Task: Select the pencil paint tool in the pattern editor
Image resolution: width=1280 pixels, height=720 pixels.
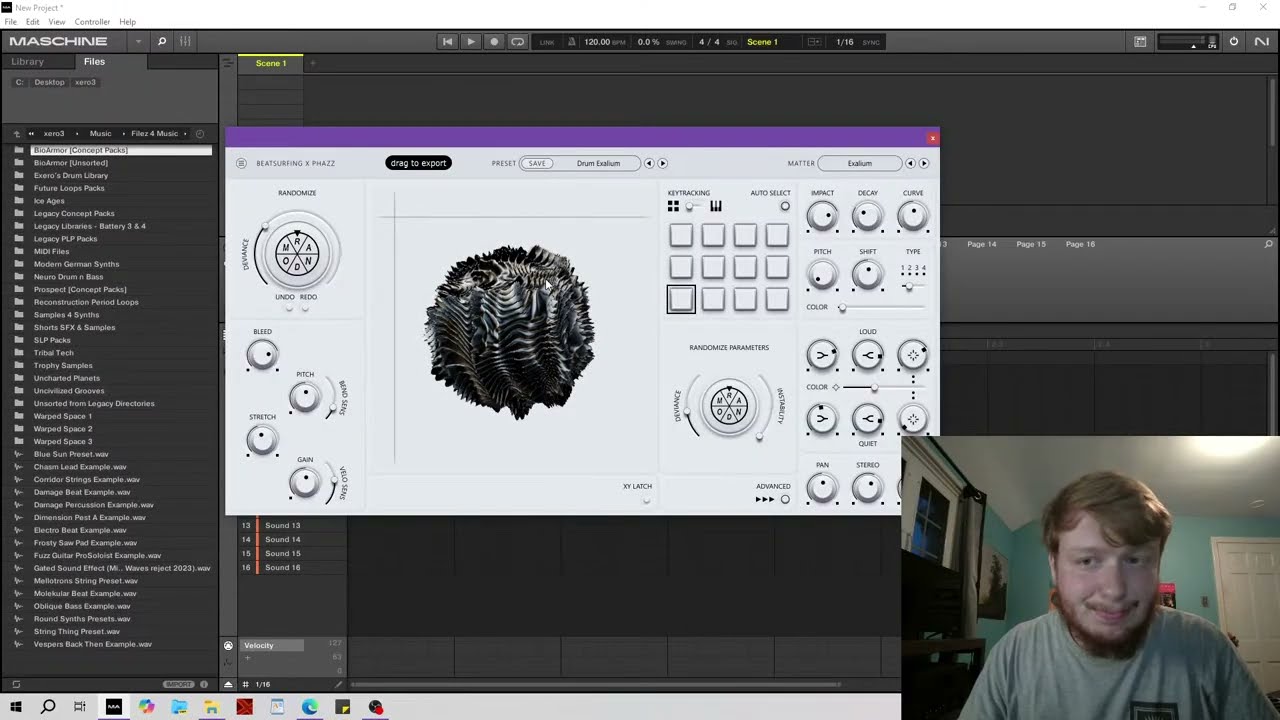Action: tap(338, 684)
